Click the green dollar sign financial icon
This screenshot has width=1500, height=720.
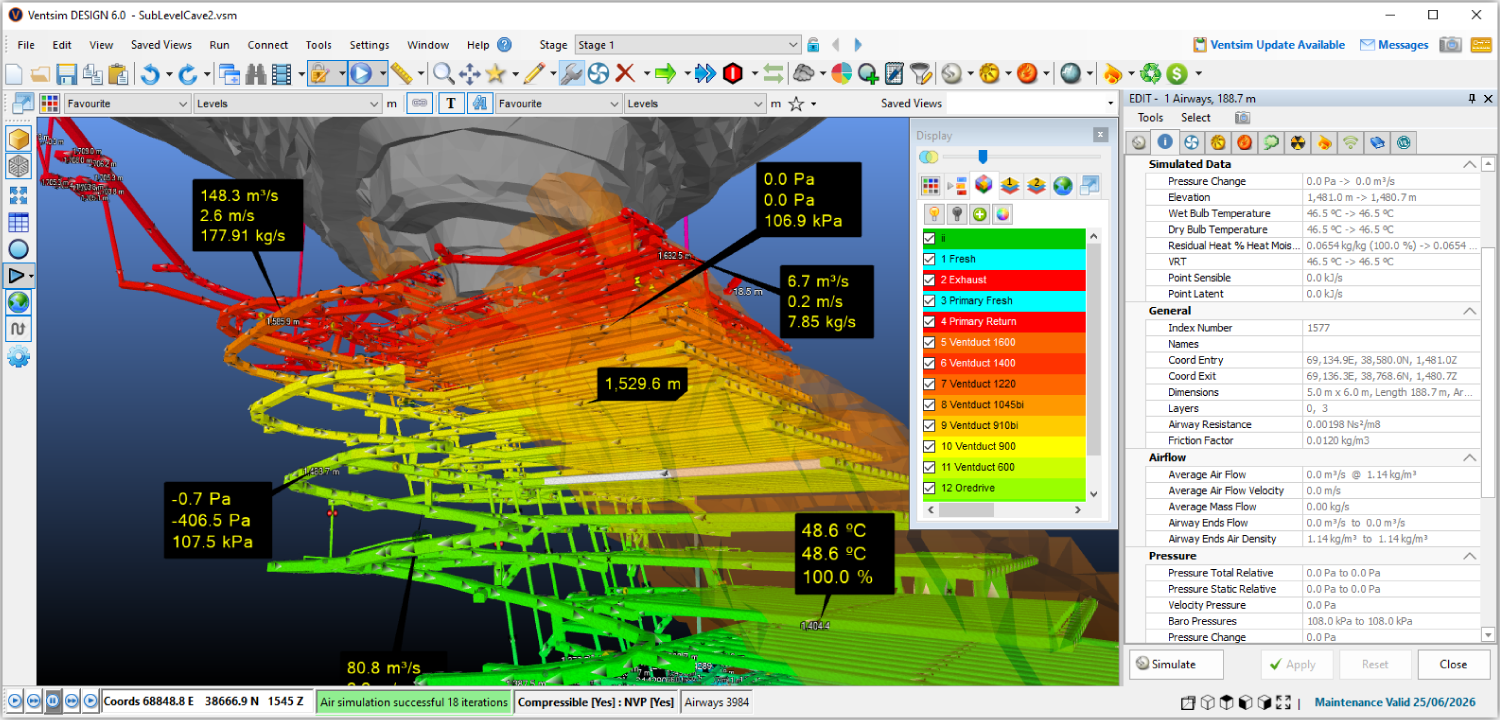tap(1176, 74)
